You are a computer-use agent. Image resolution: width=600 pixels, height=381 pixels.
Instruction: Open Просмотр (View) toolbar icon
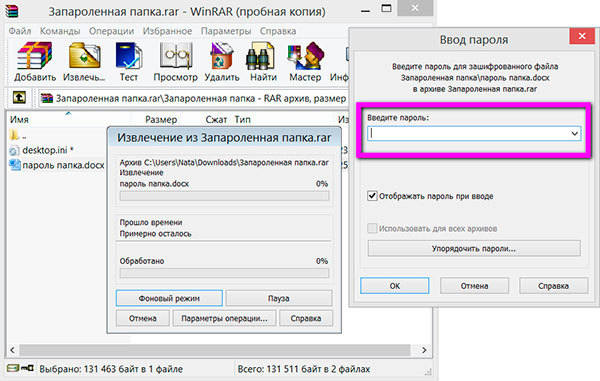coord(176,56)
